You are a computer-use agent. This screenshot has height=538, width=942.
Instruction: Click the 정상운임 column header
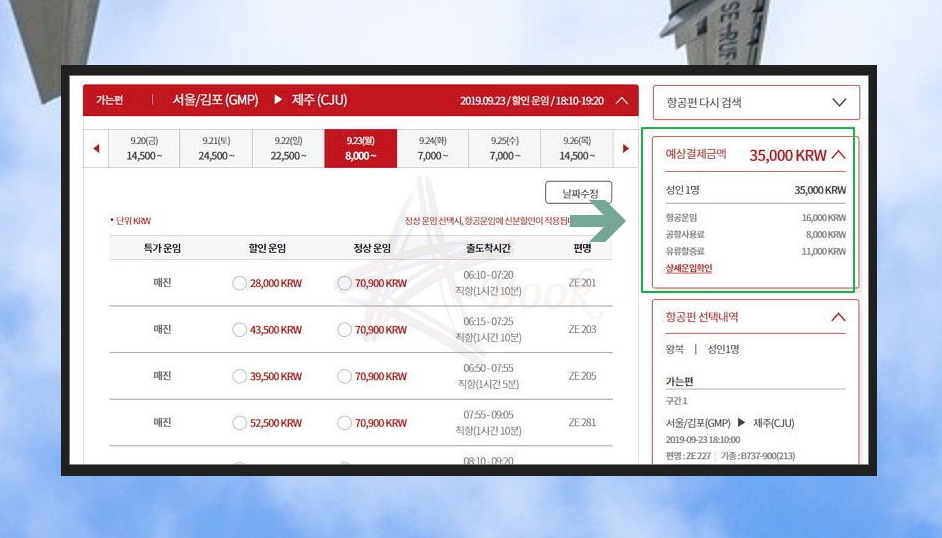pyautogui.click(x=372, y=248)
